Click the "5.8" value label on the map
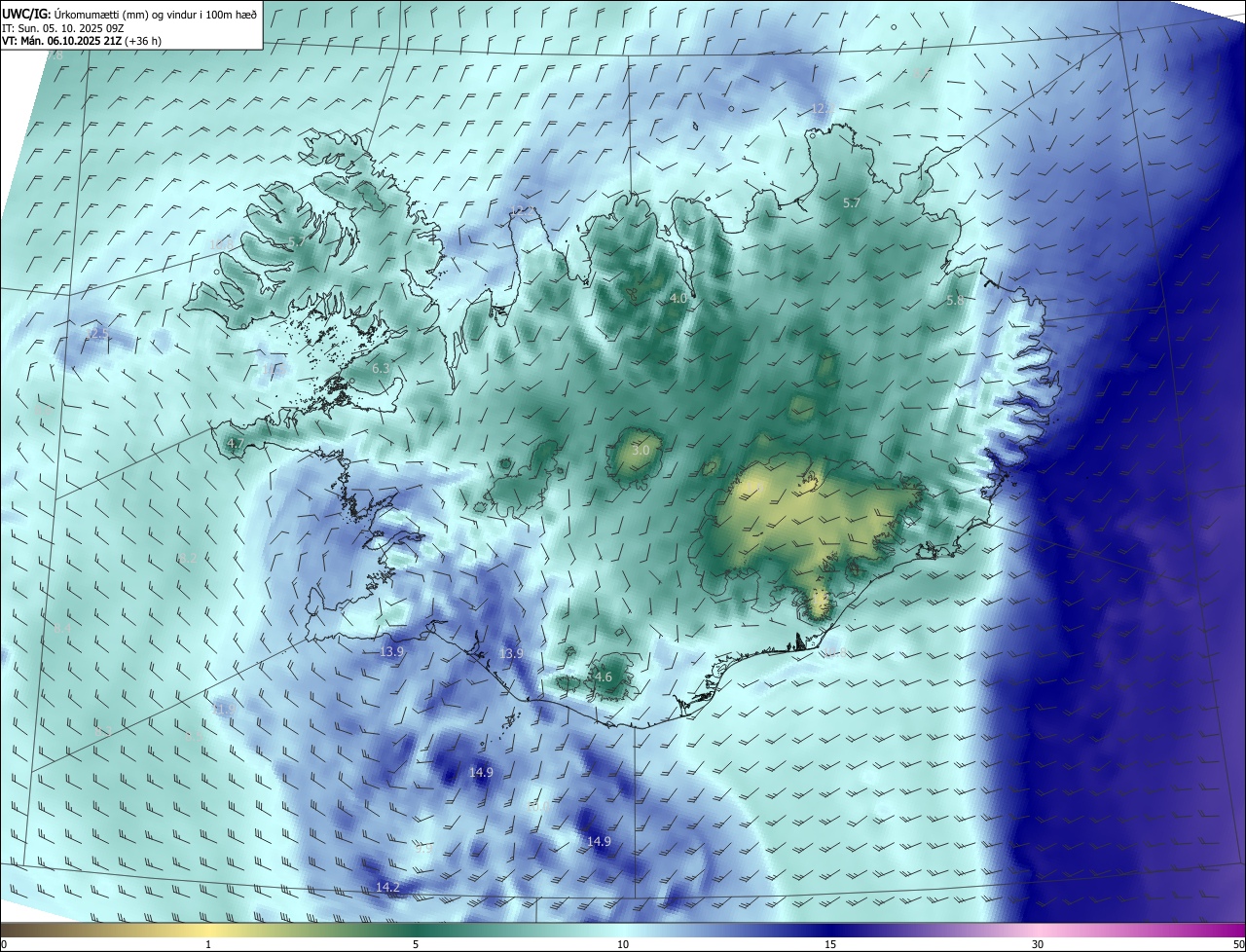The height and width of the screenshot is (952, 1246). click(x=955, y=301)
